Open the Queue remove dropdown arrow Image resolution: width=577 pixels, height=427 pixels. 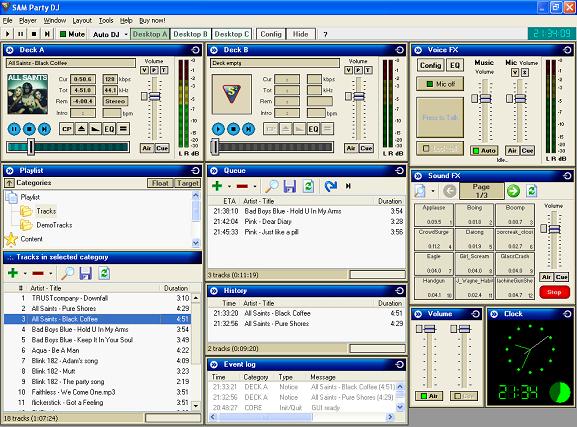coord(255,187)
